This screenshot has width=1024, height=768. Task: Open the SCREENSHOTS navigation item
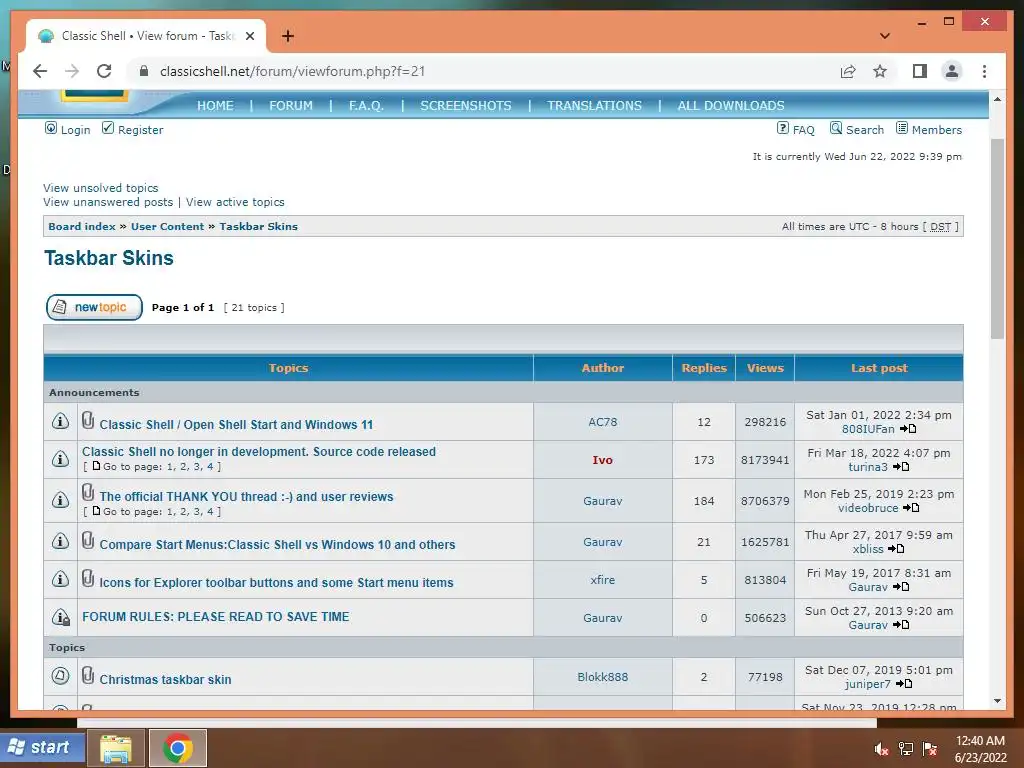(466, 106)
